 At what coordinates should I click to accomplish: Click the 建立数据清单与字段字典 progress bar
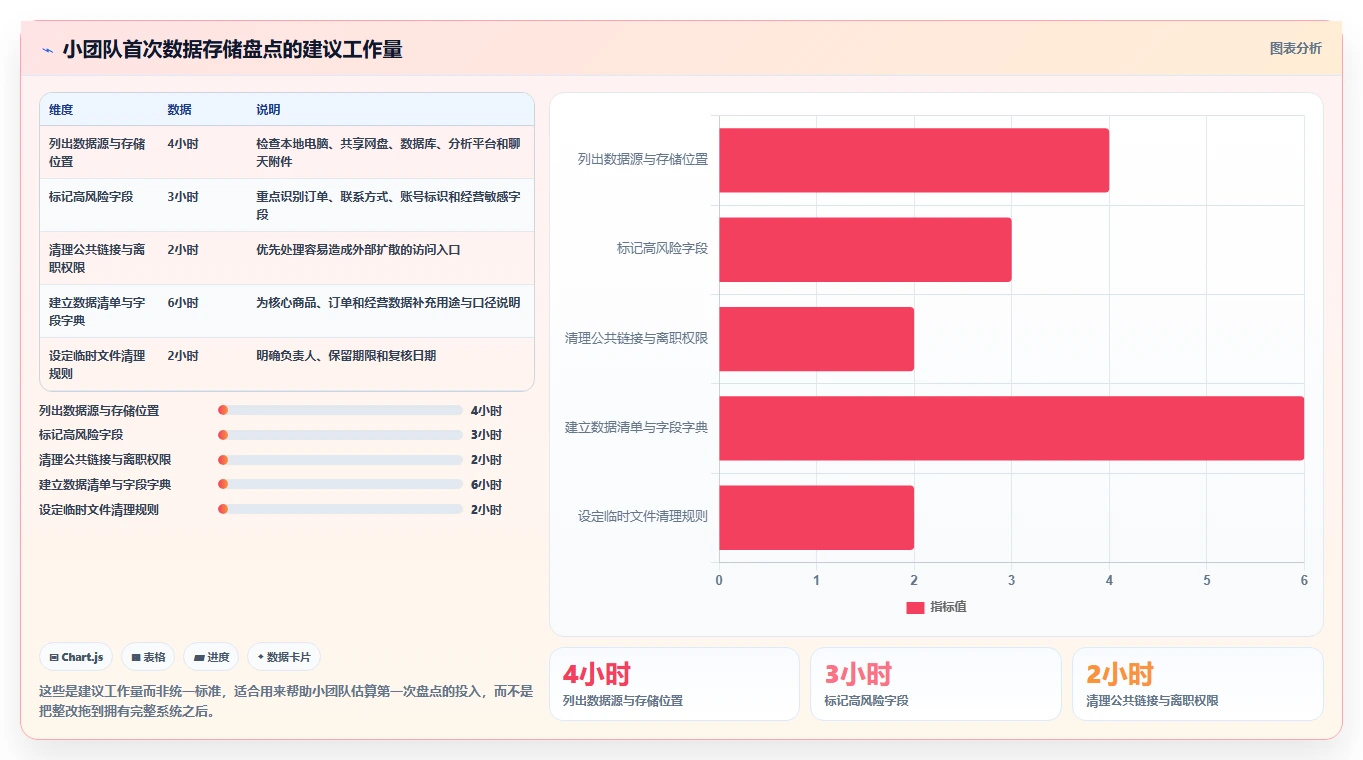click(x=340, y=485)
